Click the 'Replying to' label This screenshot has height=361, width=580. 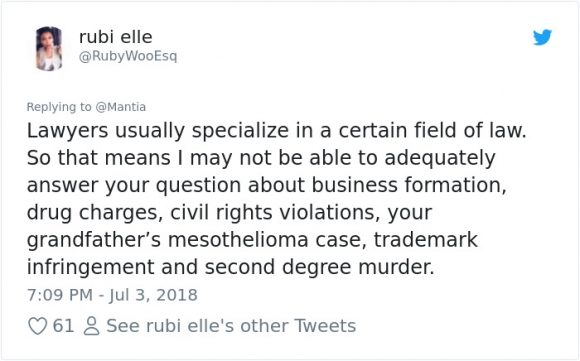click(x=59, y=107)
